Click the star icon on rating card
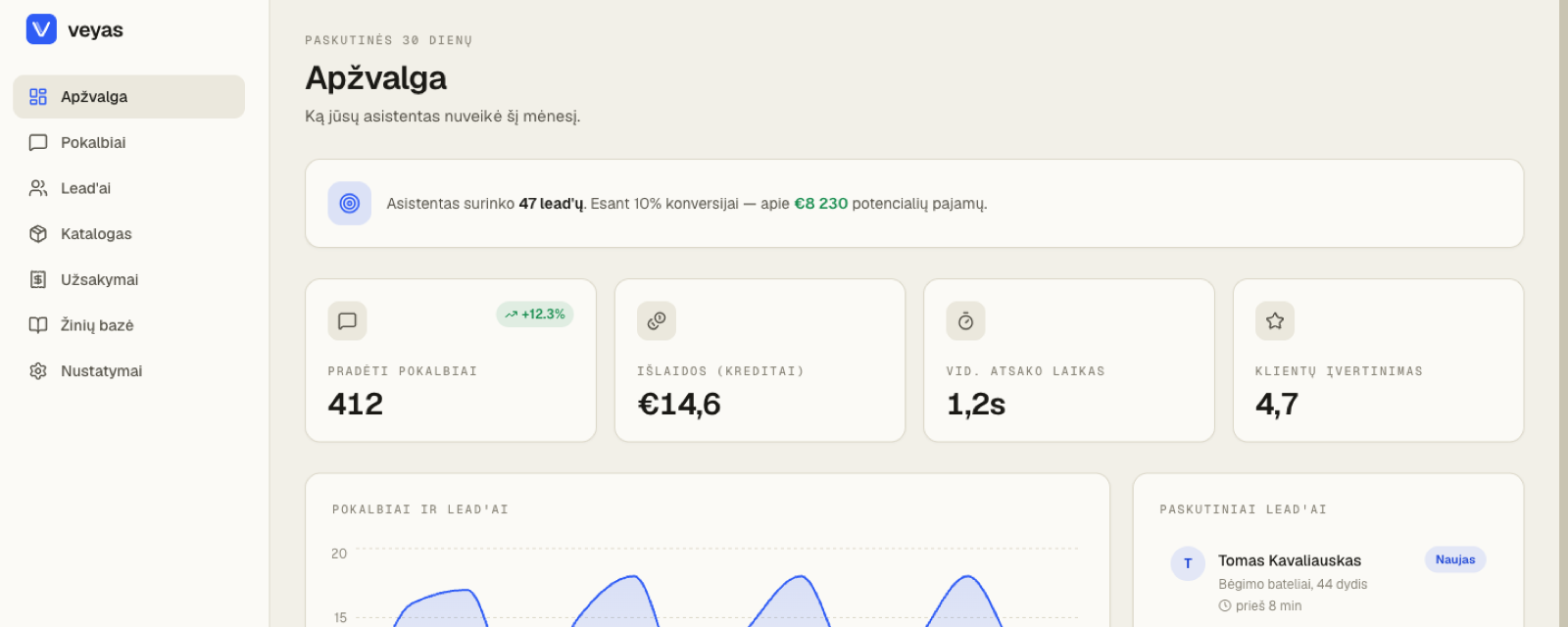Viewport: 1568px width, 627px height. [1275, 320]
